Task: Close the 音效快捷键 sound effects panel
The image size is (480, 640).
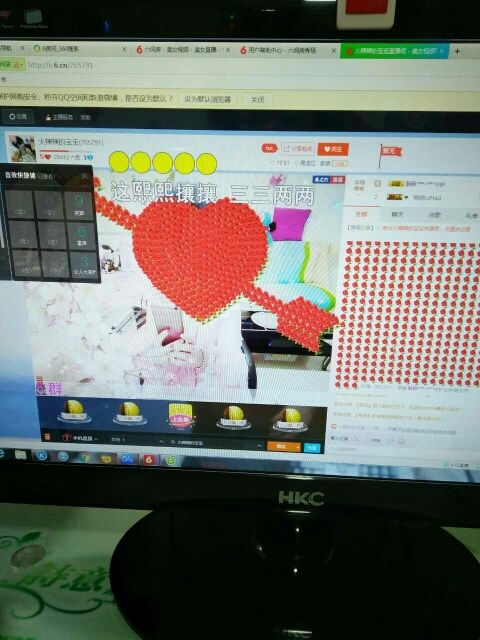Action: 84,176
